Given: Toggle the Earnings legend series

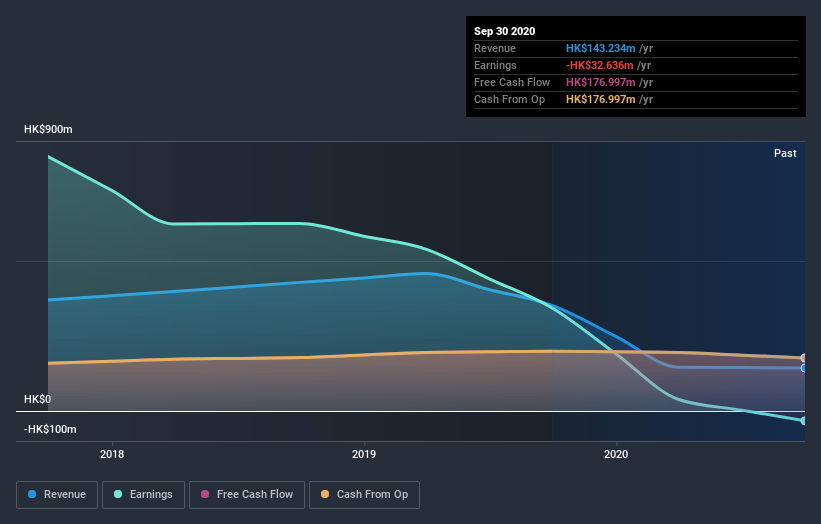Looking at the screenshot, I should tap(143, 495).
